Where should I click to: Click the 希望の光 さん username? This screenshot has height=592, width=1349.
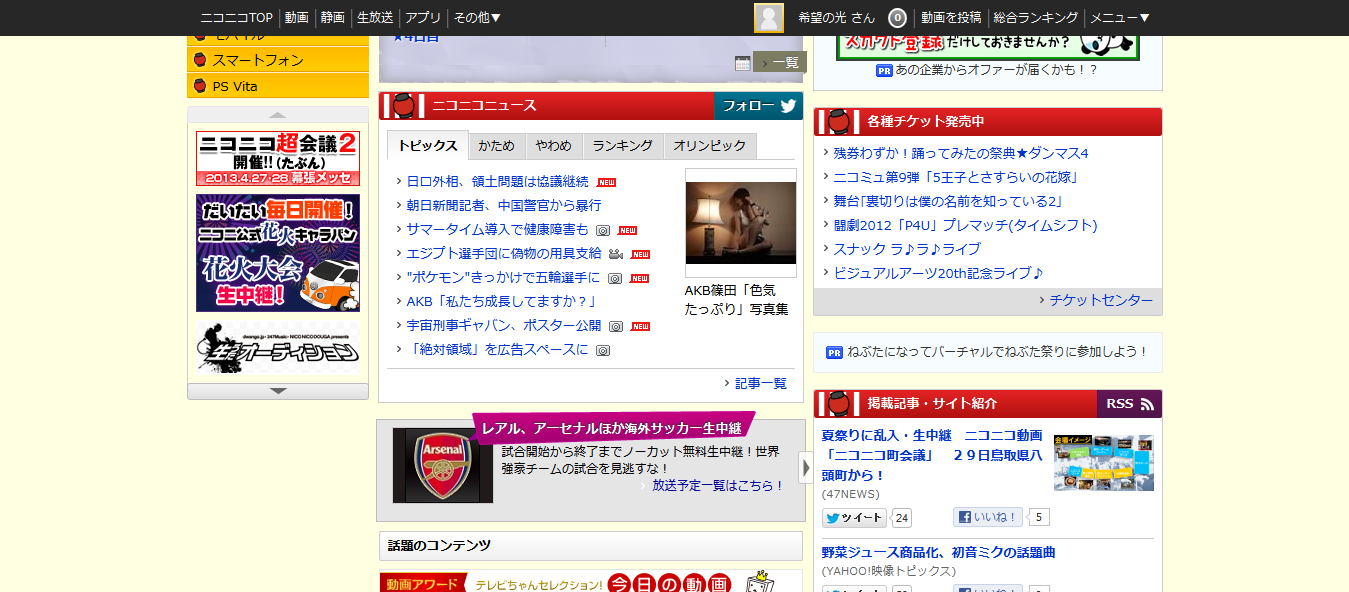[836, 18]
